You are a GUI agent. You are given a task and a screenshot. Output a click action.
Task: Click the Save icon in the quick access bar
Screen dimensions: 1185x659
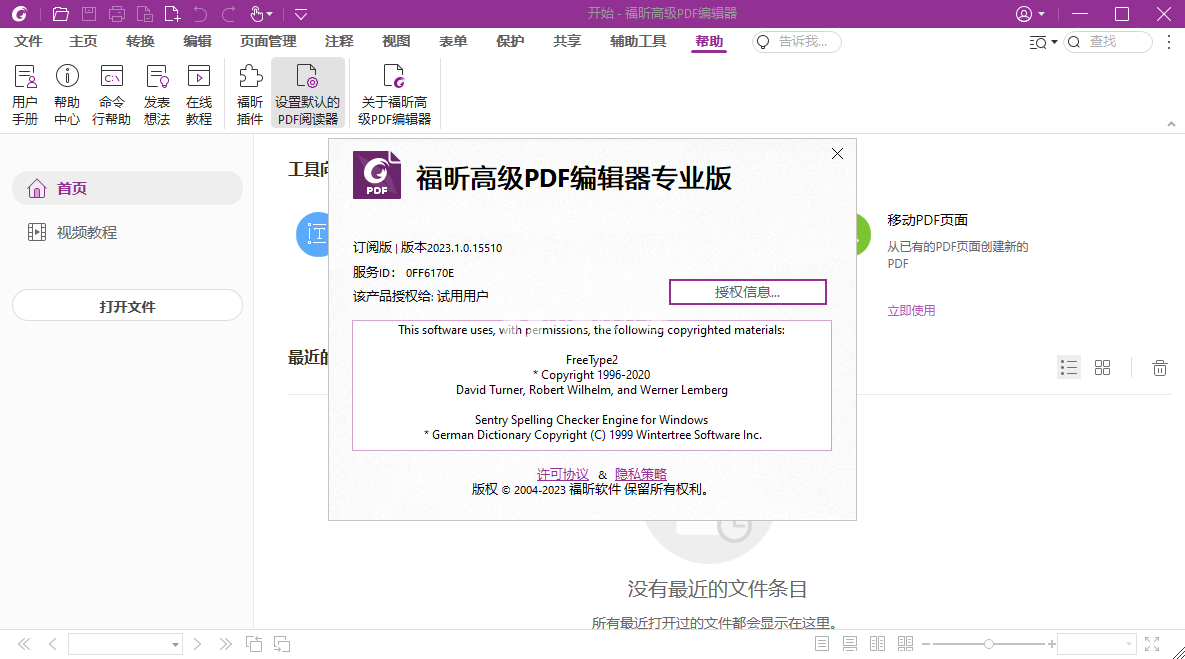[89, 14]
